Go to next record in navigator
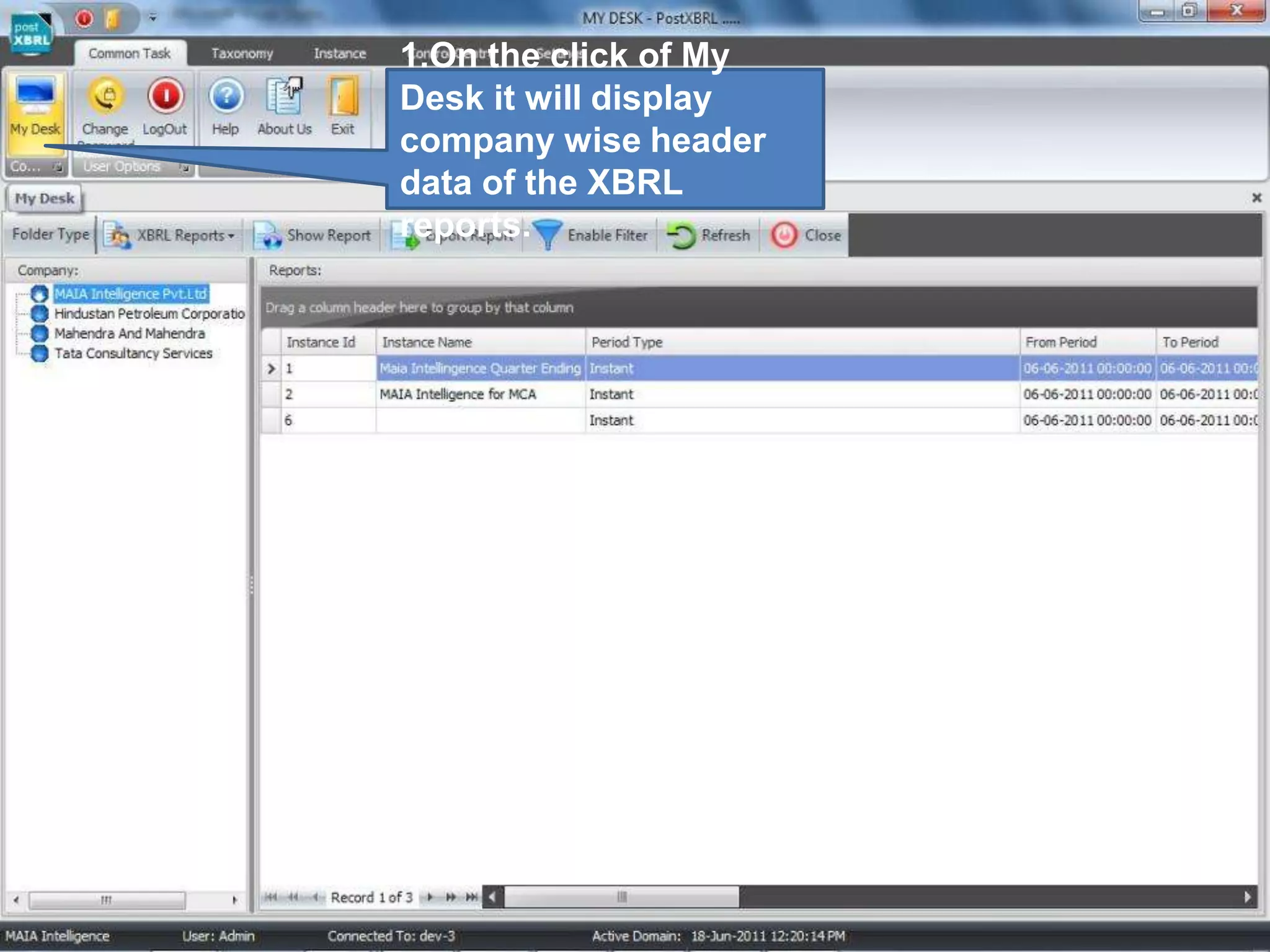This screenshot has height=952, width=1270. (429, 897)
